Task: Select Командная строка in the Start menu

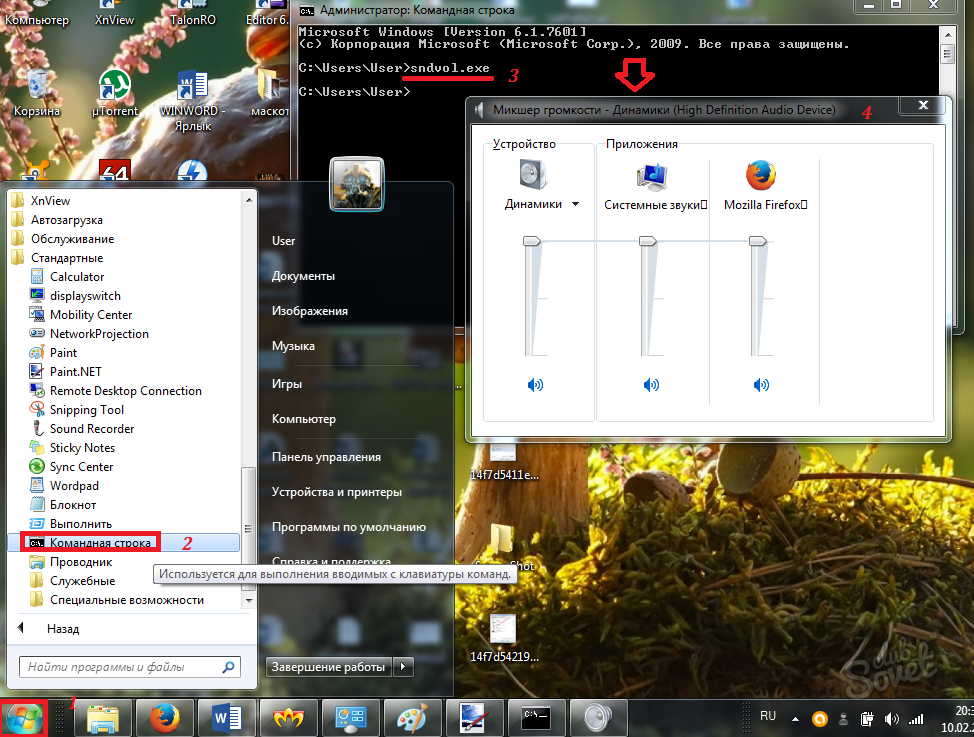Action: (x=100, y=543)
